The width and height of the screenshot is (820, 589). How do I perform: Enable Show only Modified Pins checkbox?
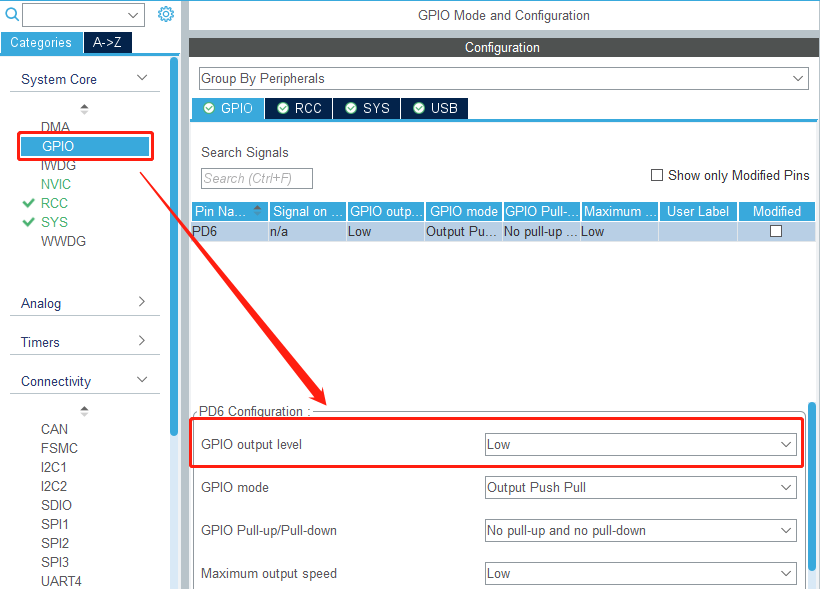656,175
